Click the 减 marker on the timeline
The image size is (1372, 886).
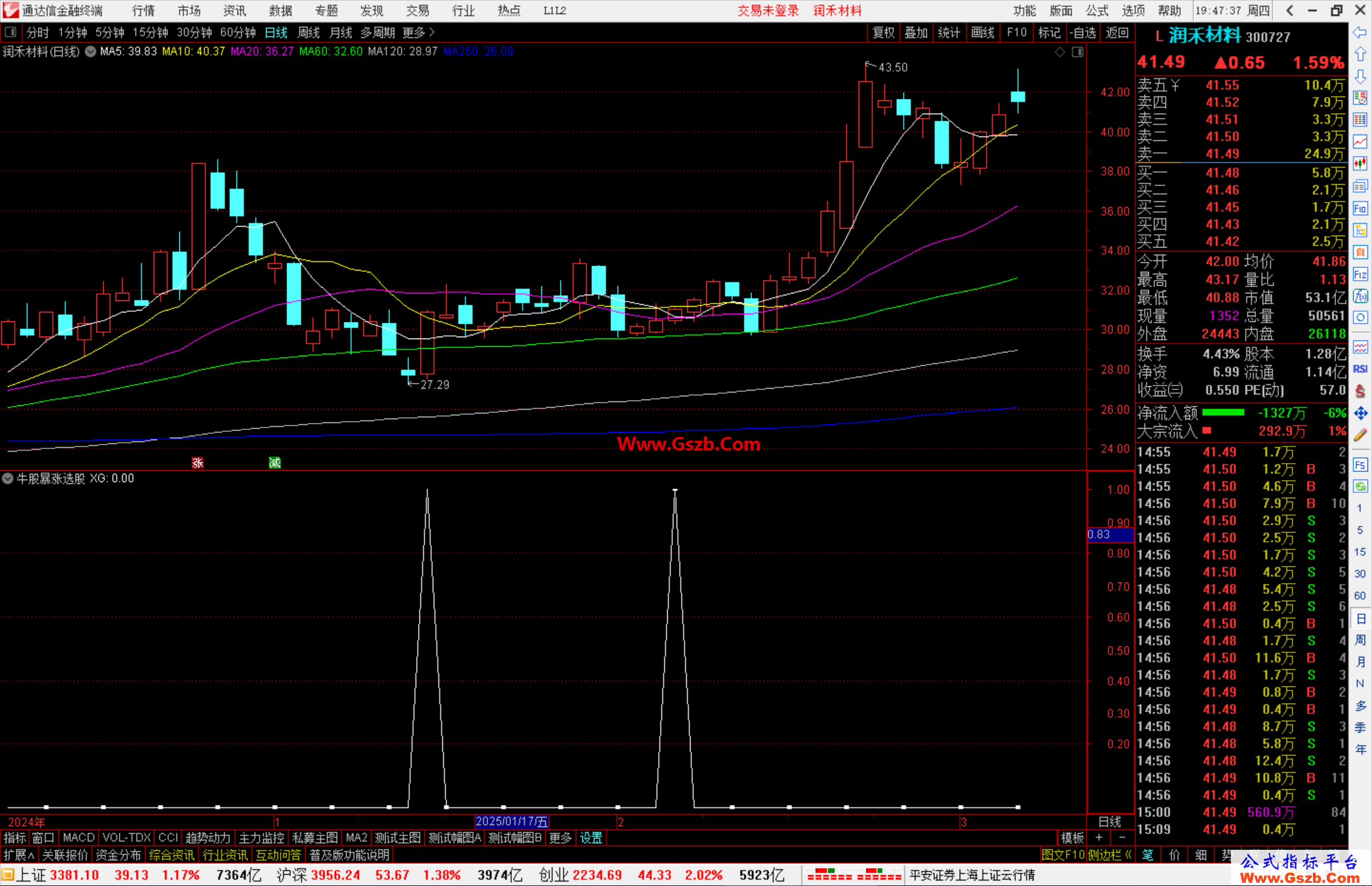[x=274, y=462]
